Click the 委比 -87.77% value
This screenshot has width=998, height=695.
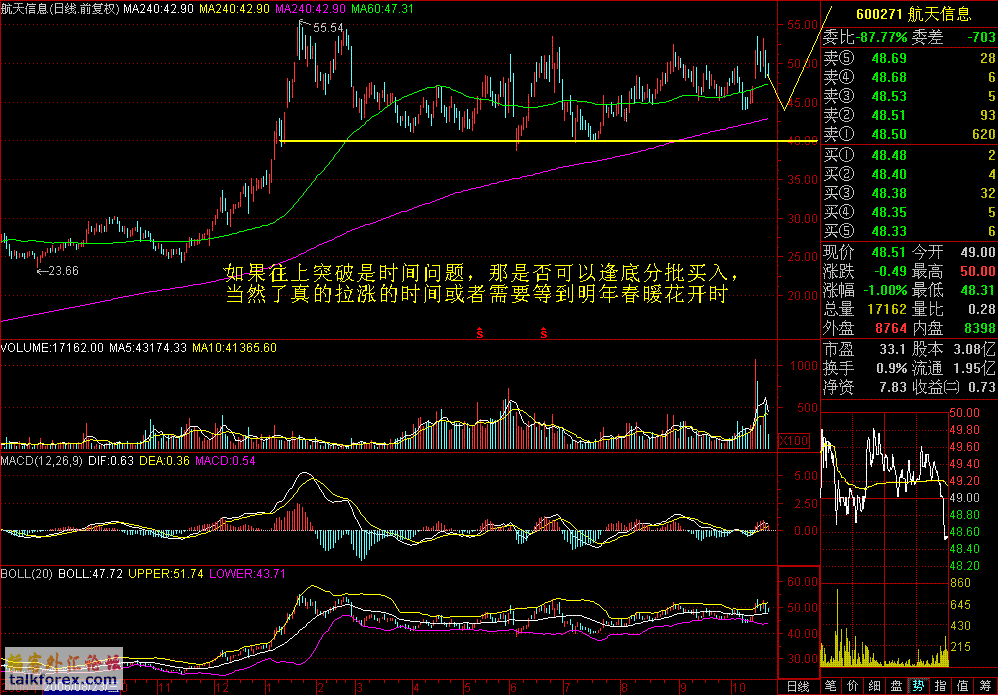882,38
